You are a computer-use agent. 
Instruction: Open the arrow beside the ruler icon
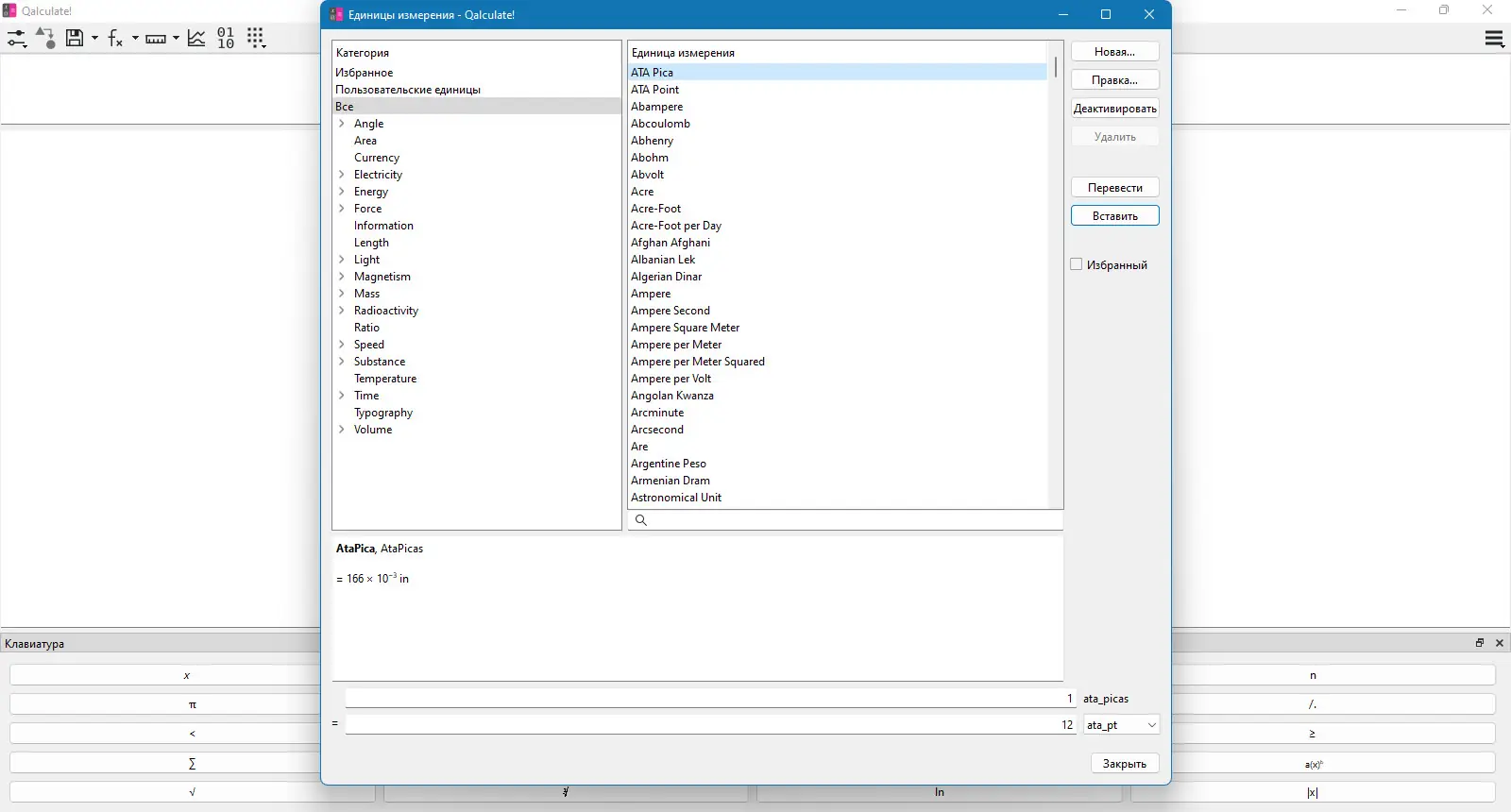(x=176, y=38)
